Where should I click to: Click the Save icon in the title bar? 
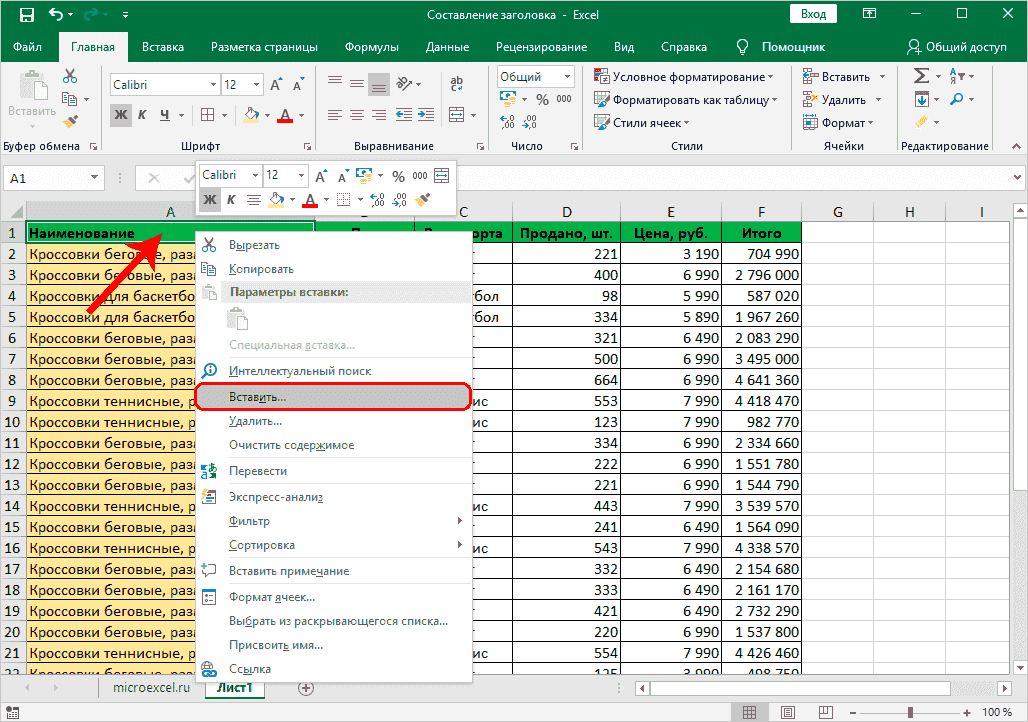[26, 15]
